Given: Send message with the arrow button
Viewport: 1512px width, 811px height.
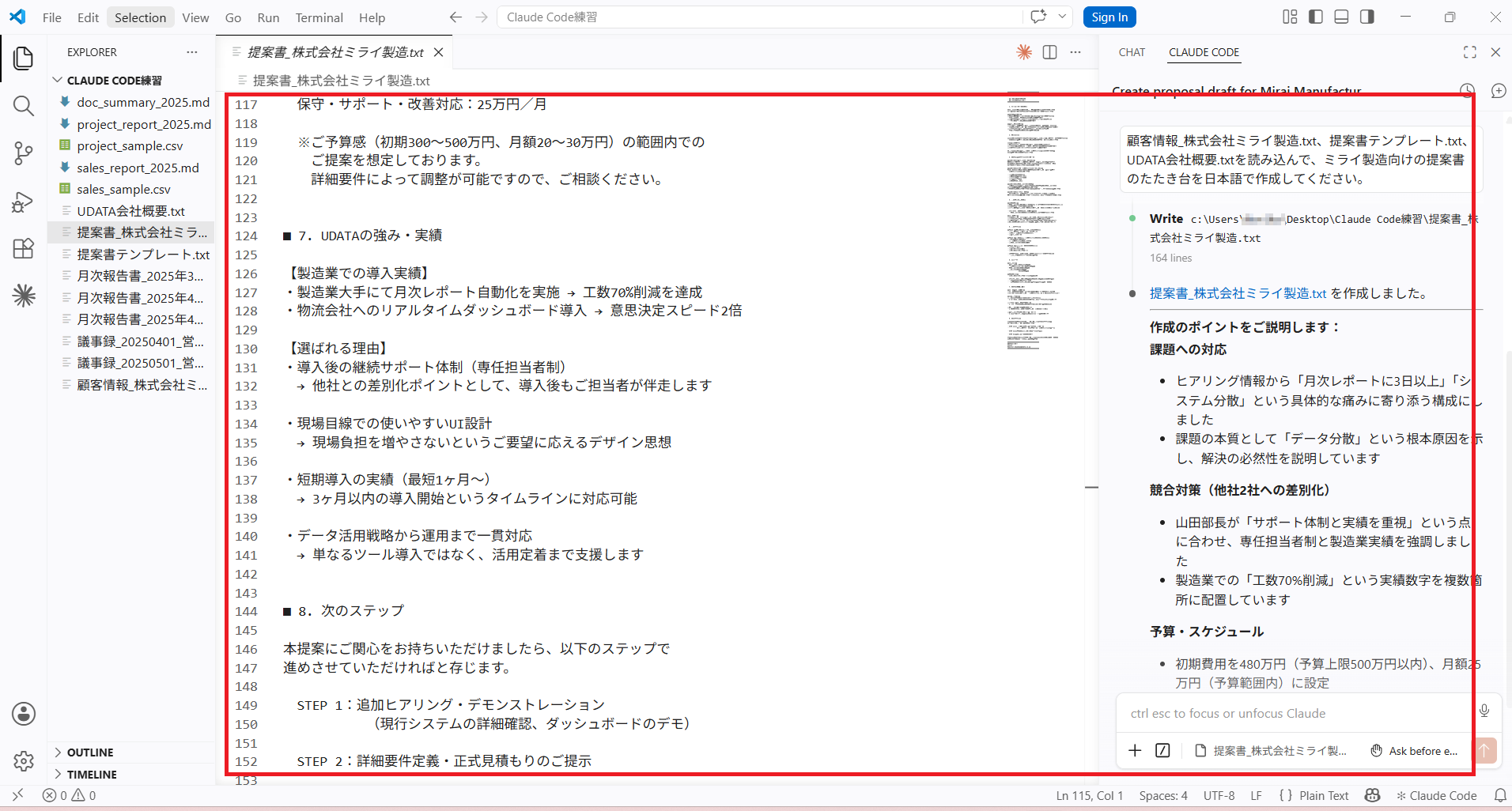Looking at the screenshot, I should [x=1484, y=750].
